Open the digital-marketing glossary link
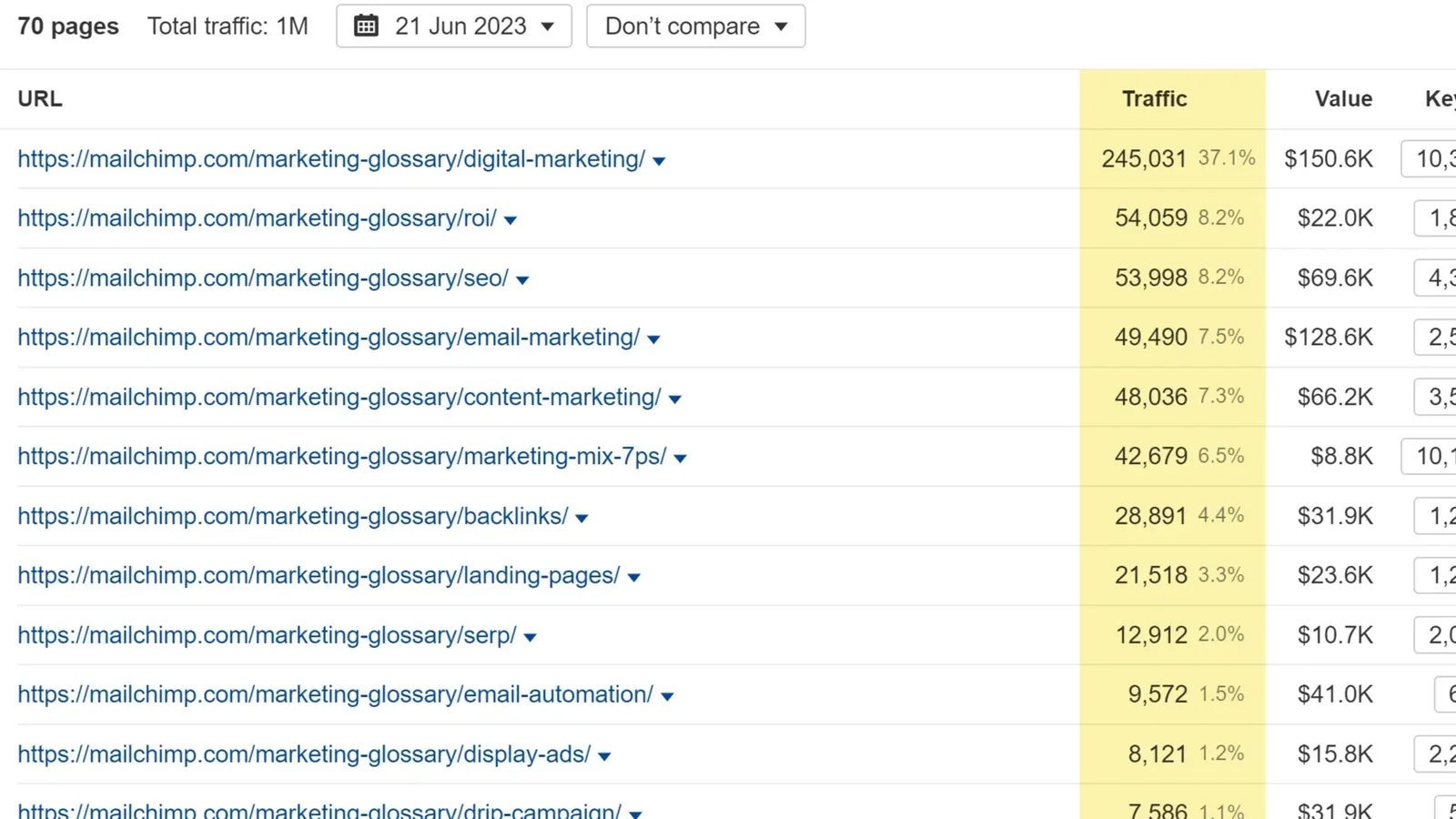 331,159
